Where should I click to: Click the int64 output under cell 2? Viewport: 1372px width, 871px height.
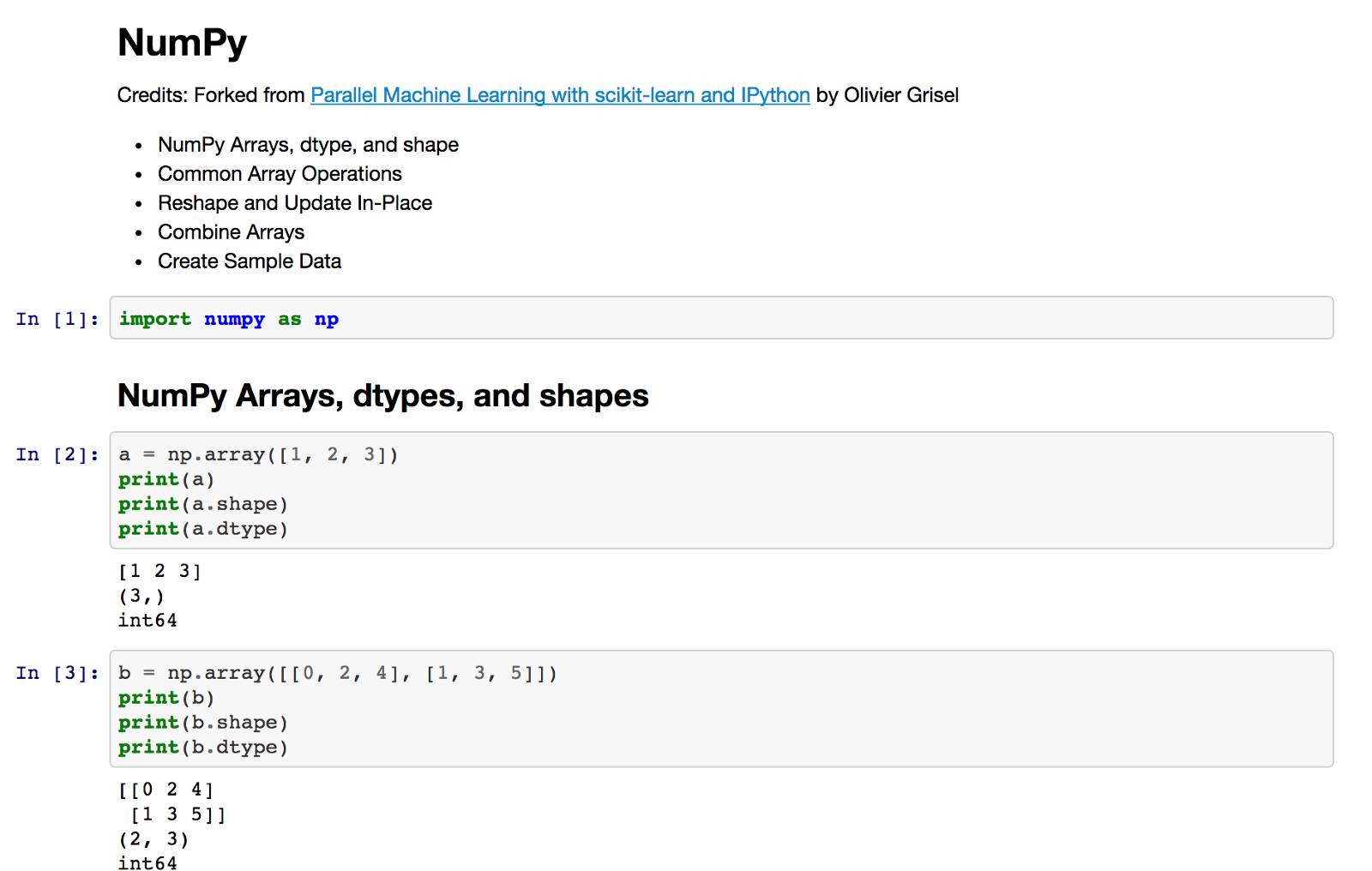pos(147,620)
